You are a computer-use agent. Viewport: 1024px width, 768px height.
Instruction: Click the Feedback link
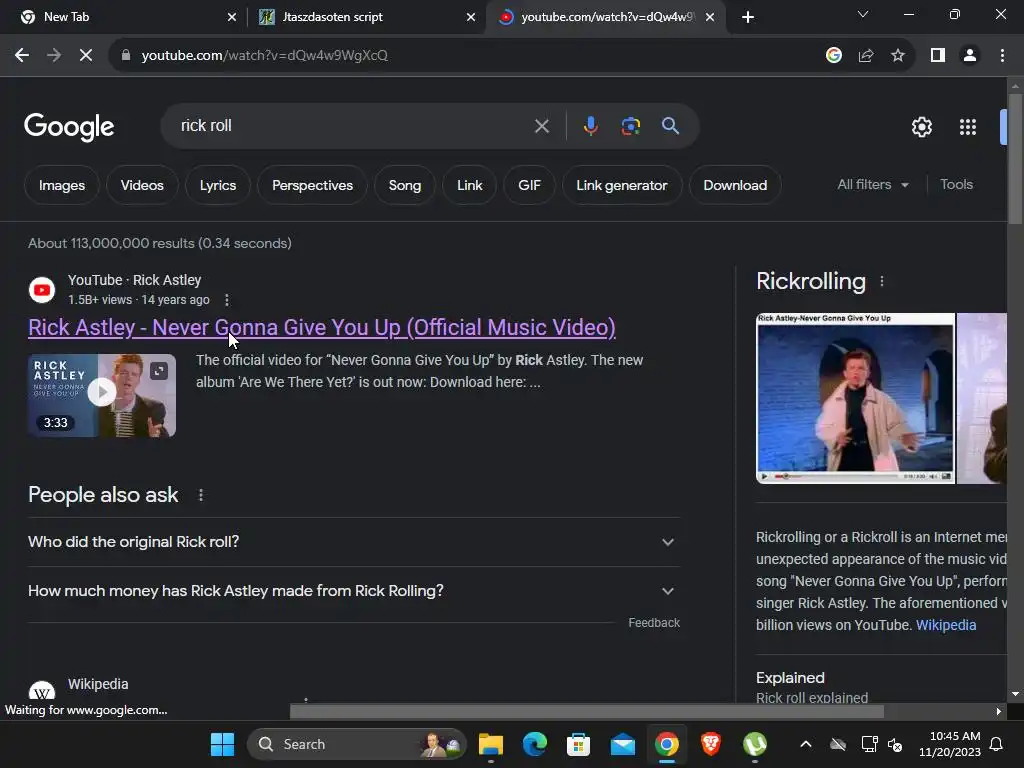654,623
